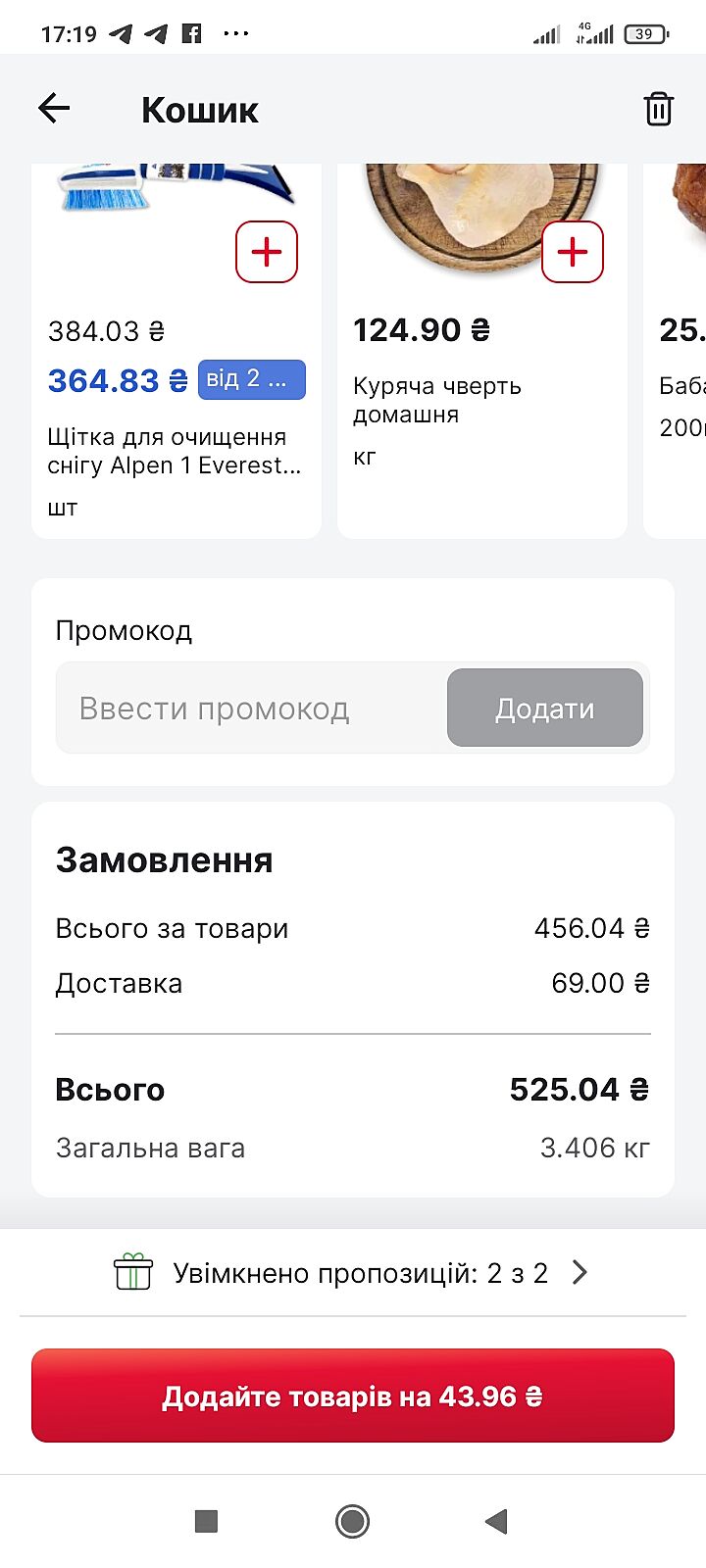Add Куряча чверть домашня with plus button
This screenshot has height=1568, width=706.
(573, 252)
